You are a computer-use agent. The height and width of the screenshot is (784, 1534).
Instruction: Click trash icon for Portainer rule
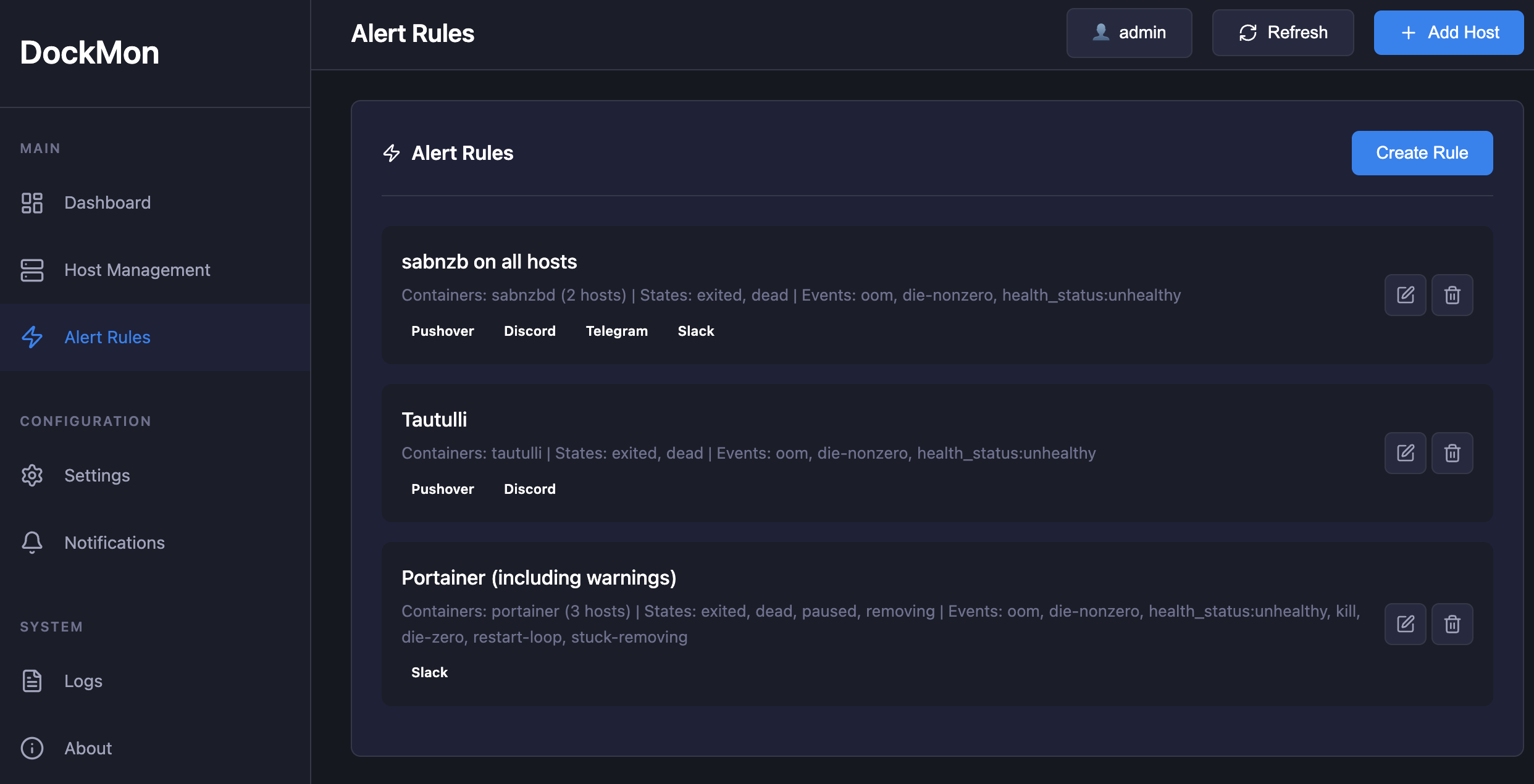click(1452, 624)
